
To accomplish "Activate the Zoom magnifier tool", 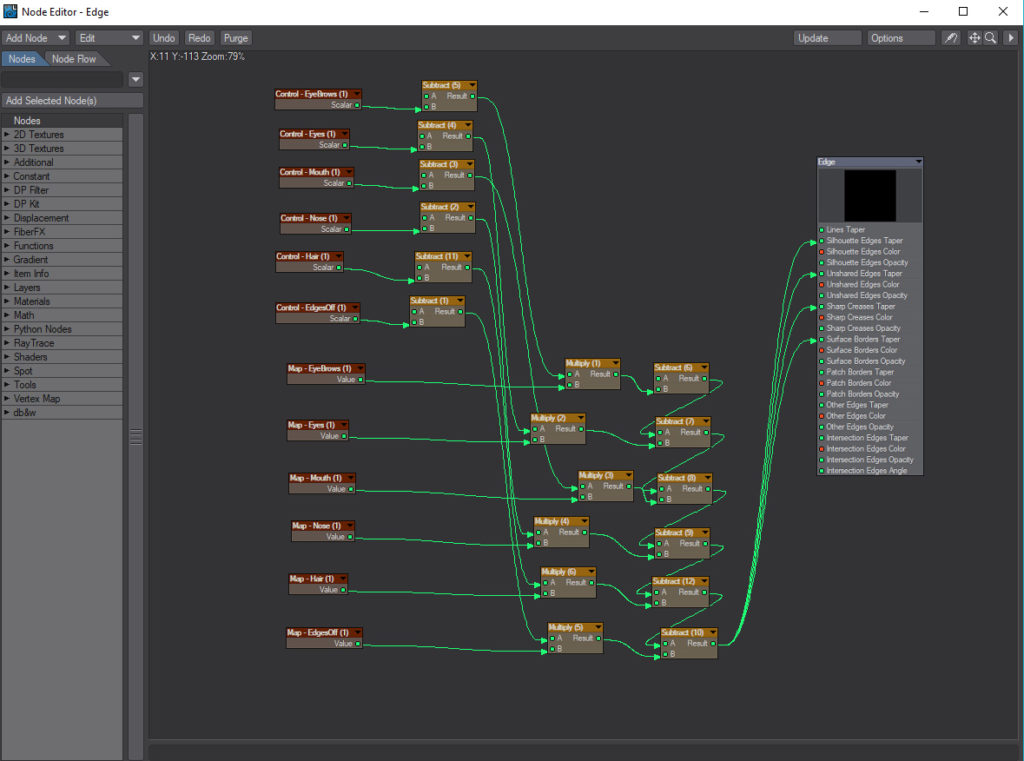I will click(x=990, y=37).
